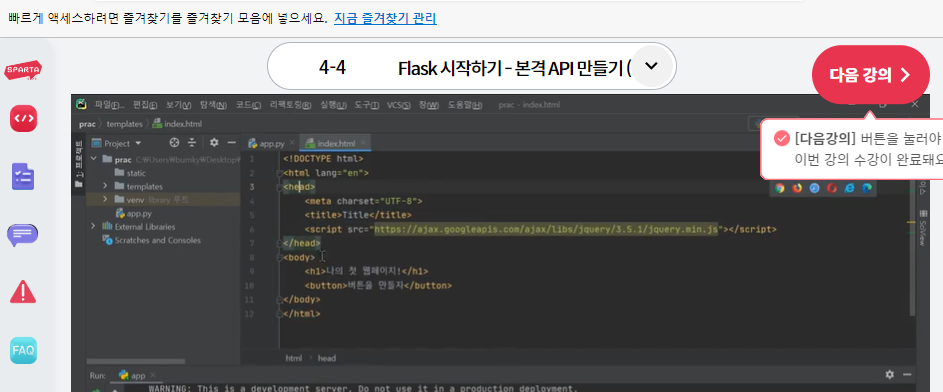Toggle fold marker at head tag line 3
Viewport: 943px width, 392px height.
pyautogui.click(x=279, y=187)
